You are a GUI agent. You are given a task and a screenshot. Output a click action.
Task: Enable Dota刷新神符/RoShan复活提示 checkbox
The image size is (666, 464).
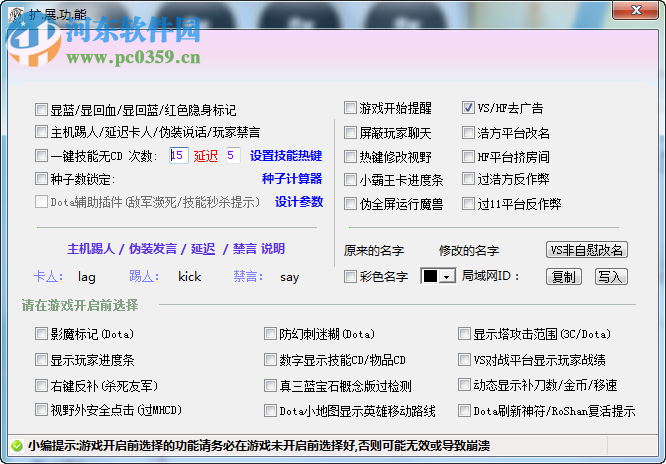[464, 411]
